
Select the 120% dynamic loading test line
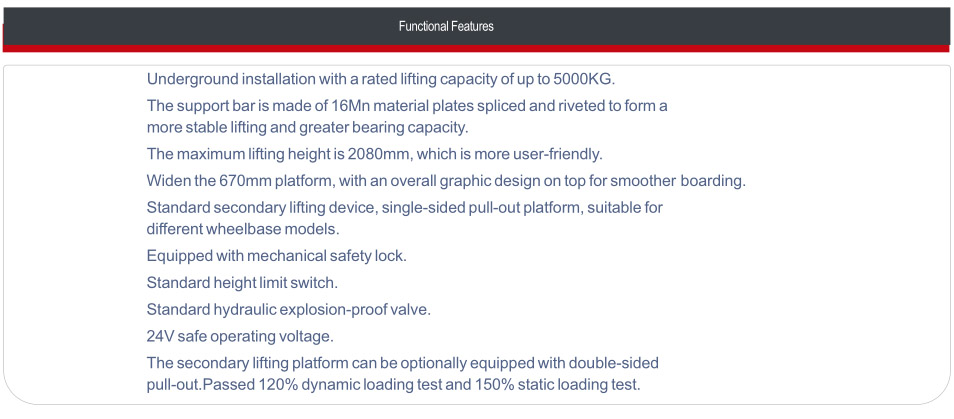(x=394, y=385)
